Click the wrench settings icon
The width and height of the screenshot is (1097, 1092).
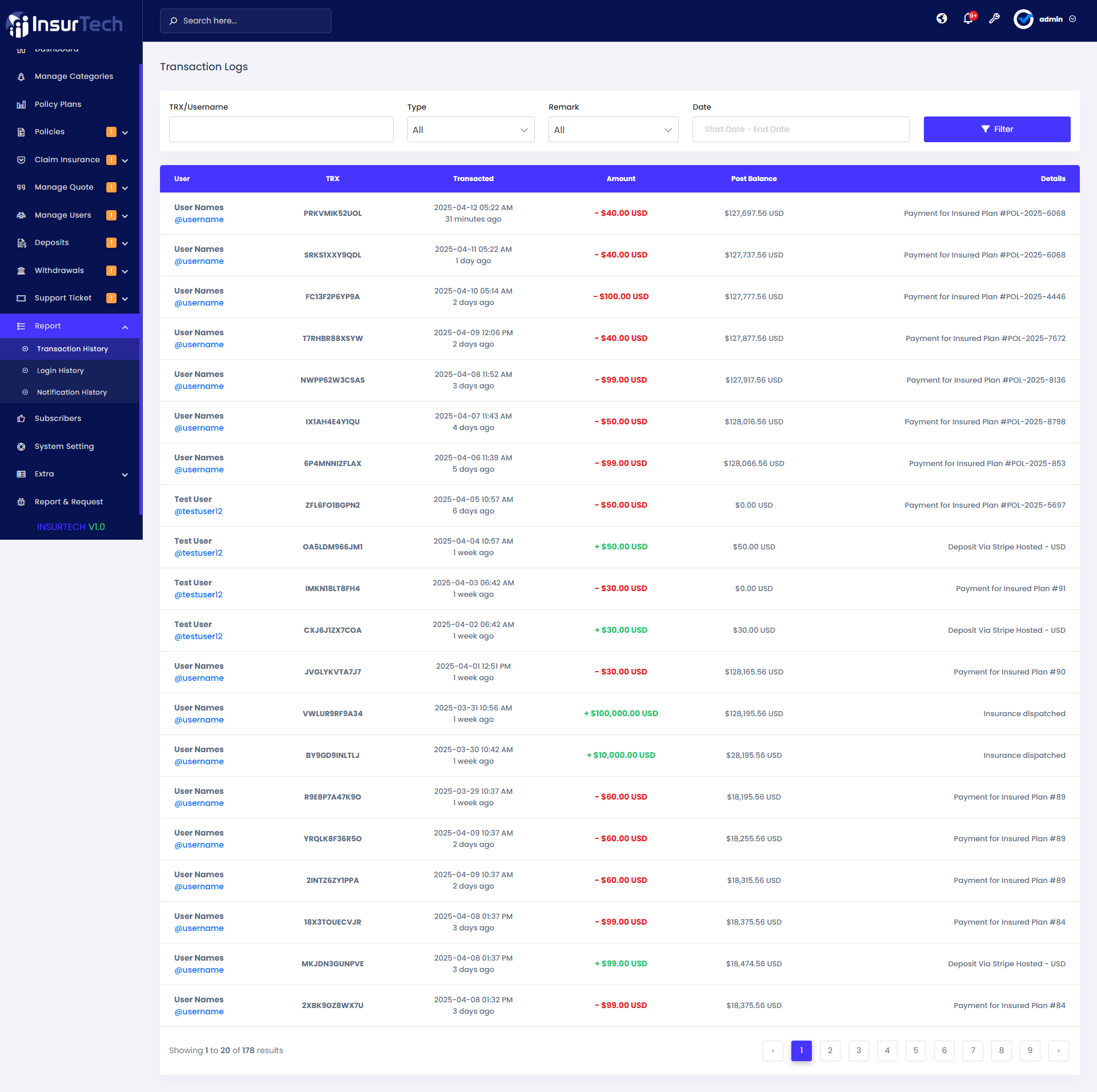(994, 19)
